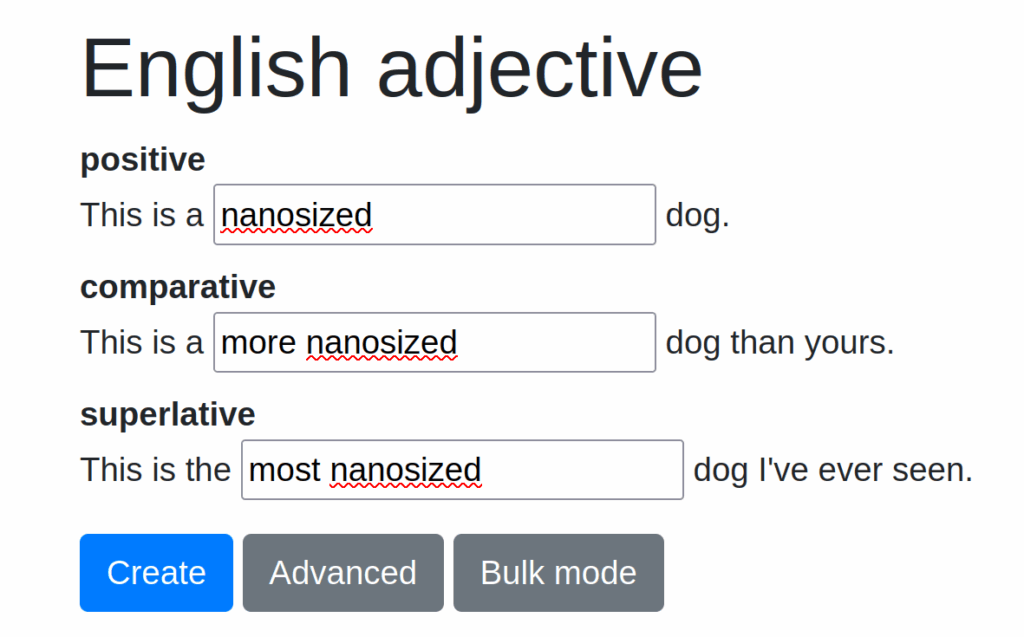This screenshot has height=637, width=1024.
Task: Click "This is a" text before positive field
Action: click(141, 214)
